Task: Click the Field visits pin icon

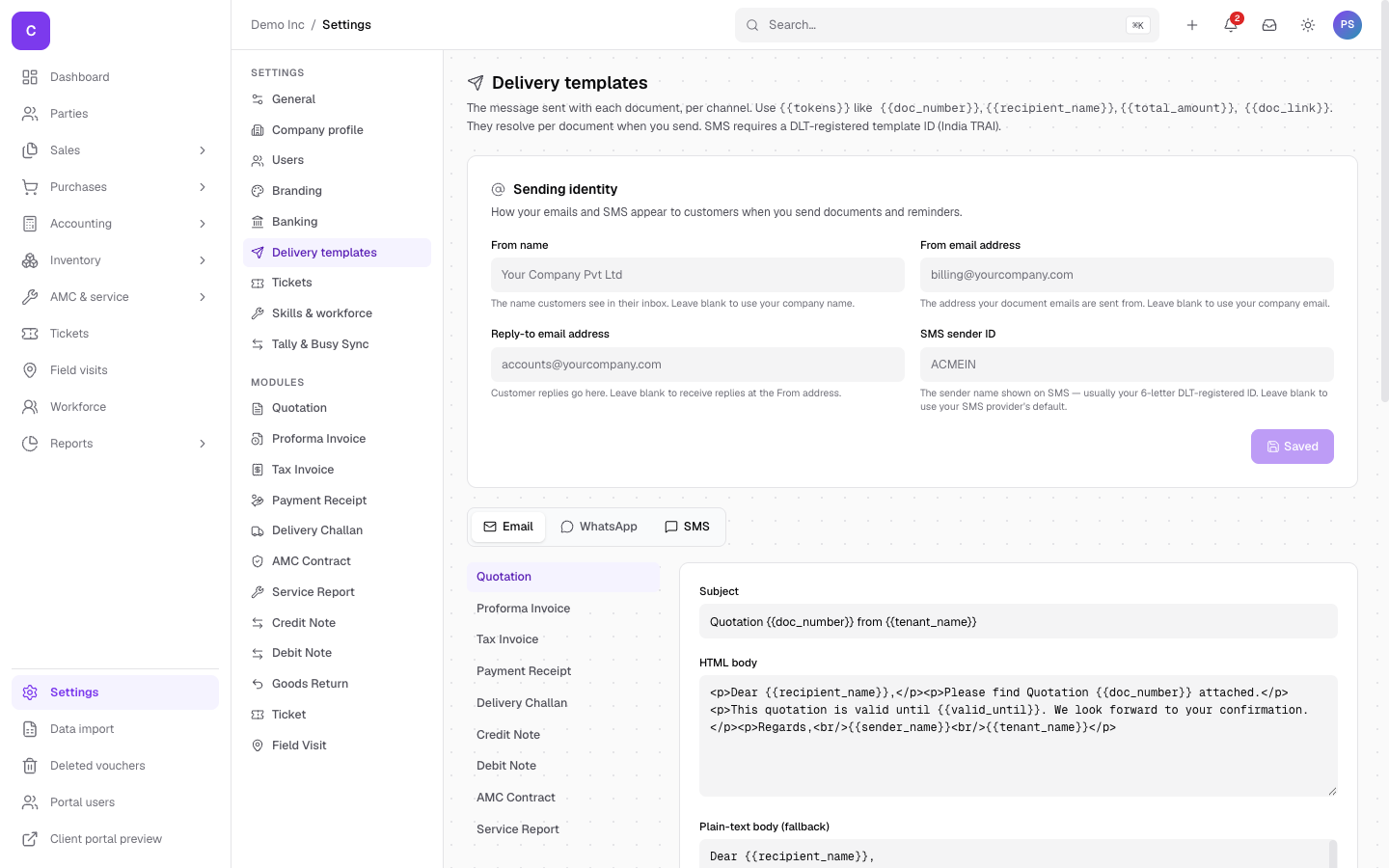Action: (30, 370)
